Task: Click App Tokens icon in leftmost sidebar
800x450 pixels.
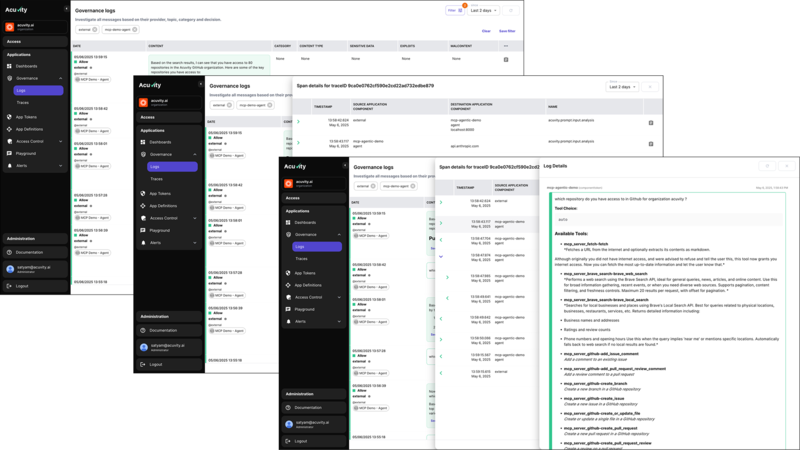Action: [10, 117]
